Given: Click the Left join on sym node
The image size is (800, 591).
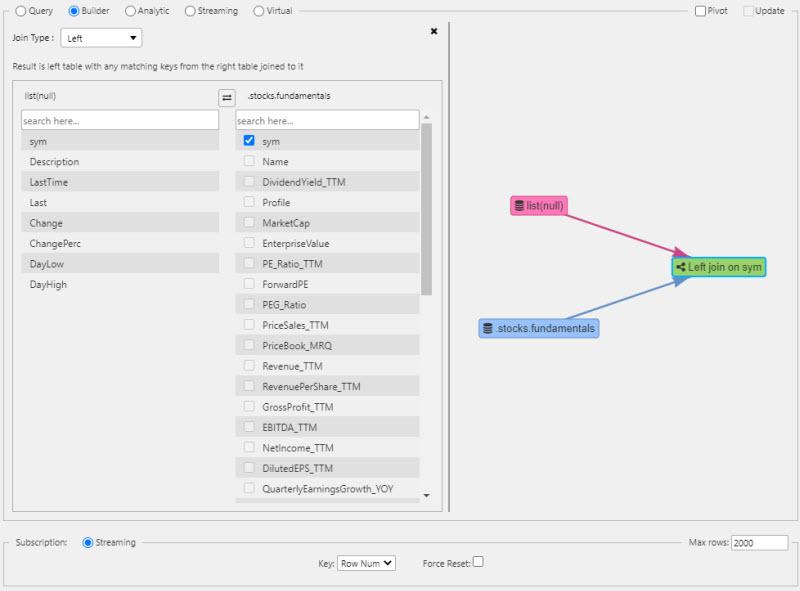Looking at the screenshot, I should coord(718,267).
